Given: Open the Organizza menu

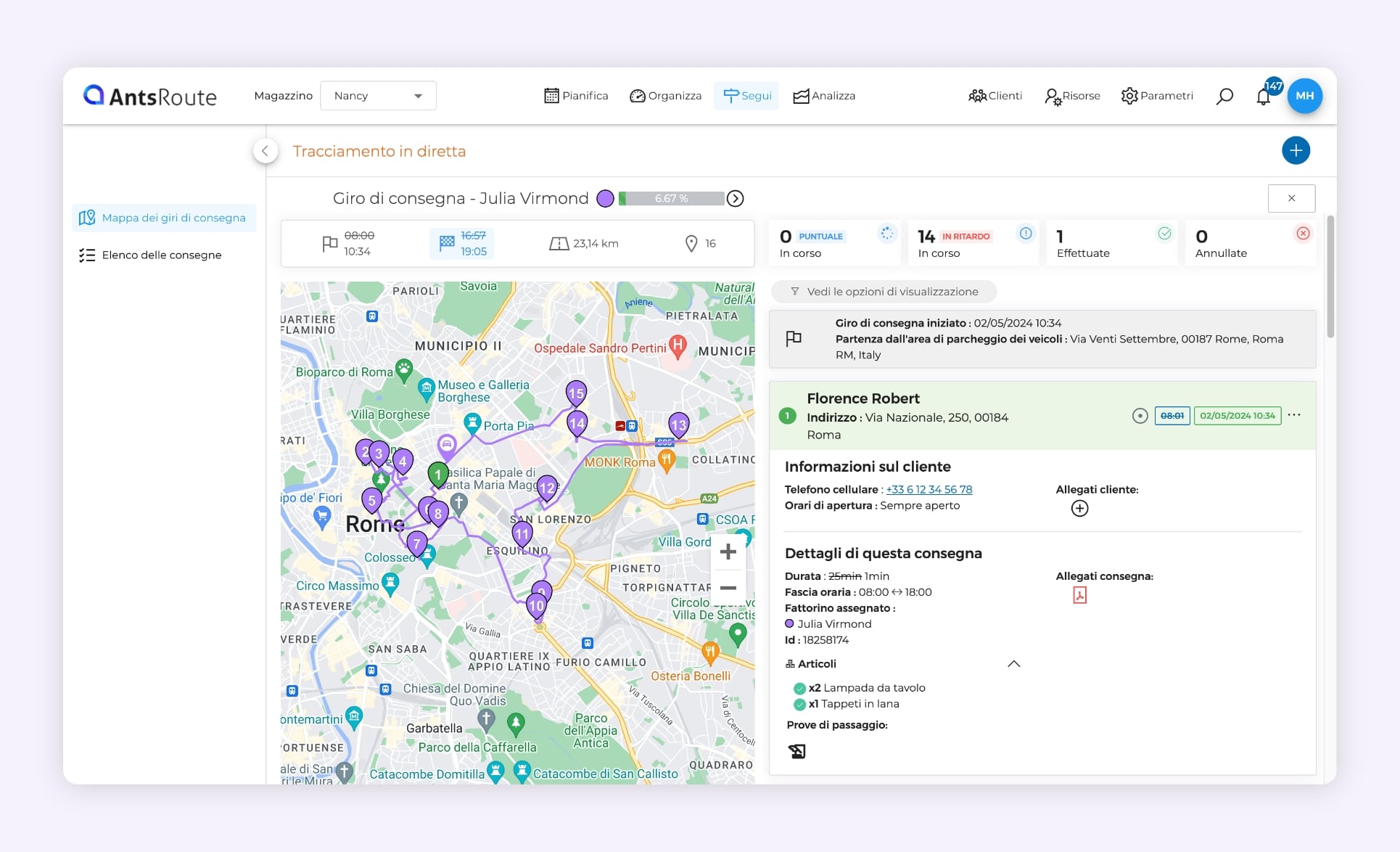Looking at the screenshot, I should (665, 96).
